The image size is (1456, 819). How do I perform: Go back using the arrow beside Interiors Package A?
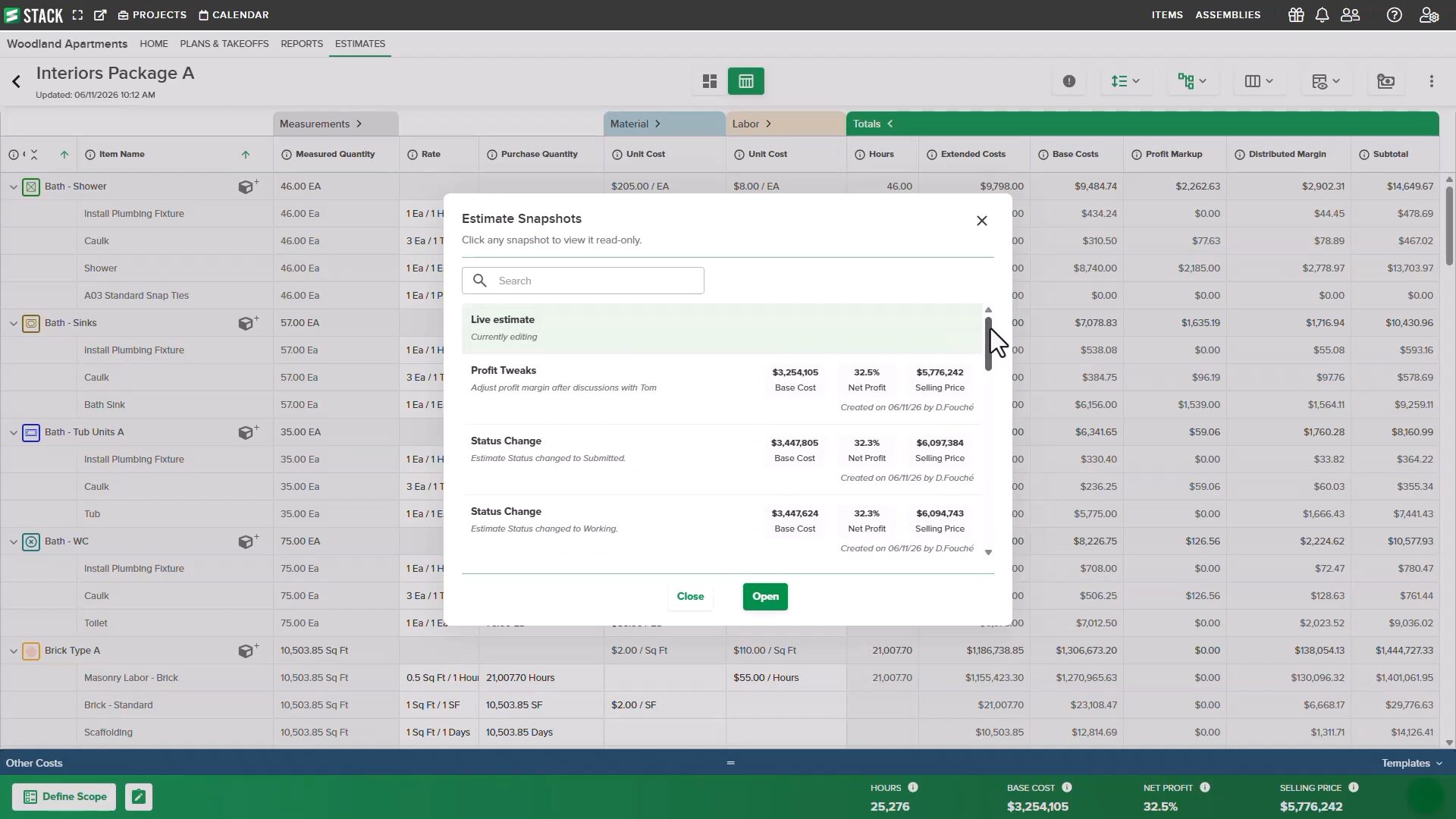pos(16,81)
